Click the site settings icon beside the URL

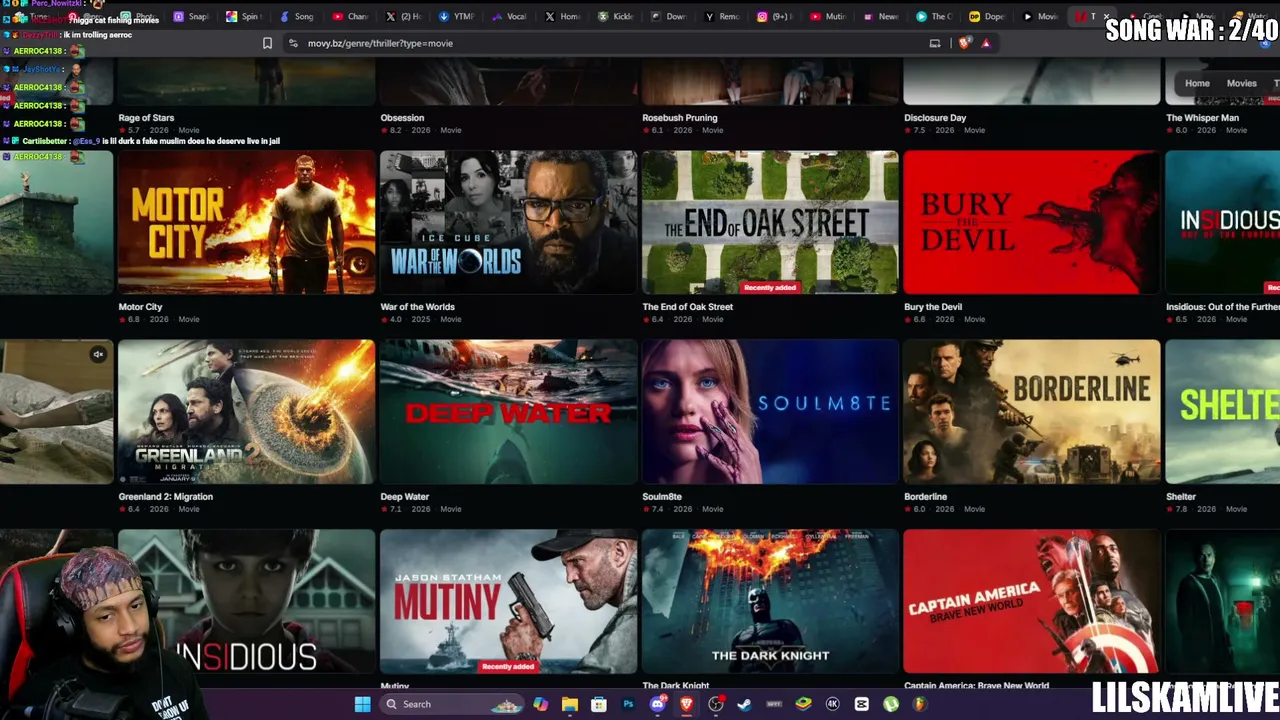(292, 43)
